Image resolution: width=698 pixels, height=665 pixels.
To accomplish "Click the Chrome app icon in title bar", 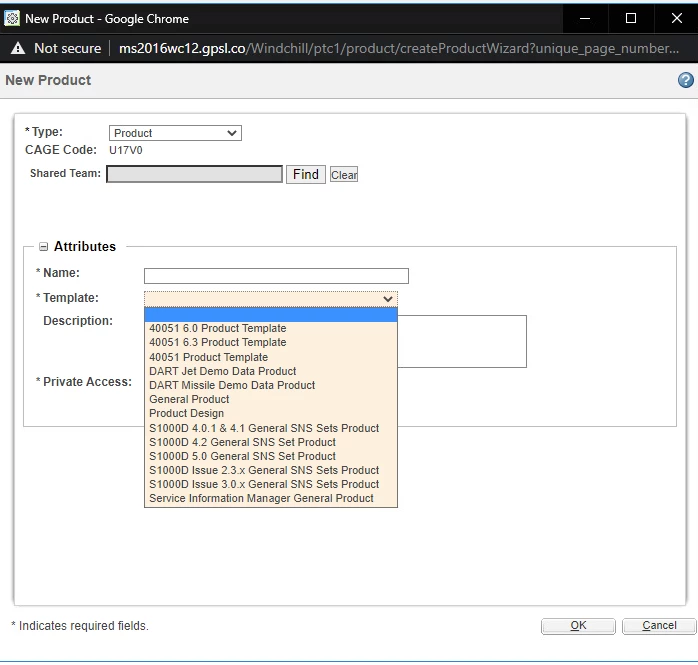I will [x=12, y=18].
